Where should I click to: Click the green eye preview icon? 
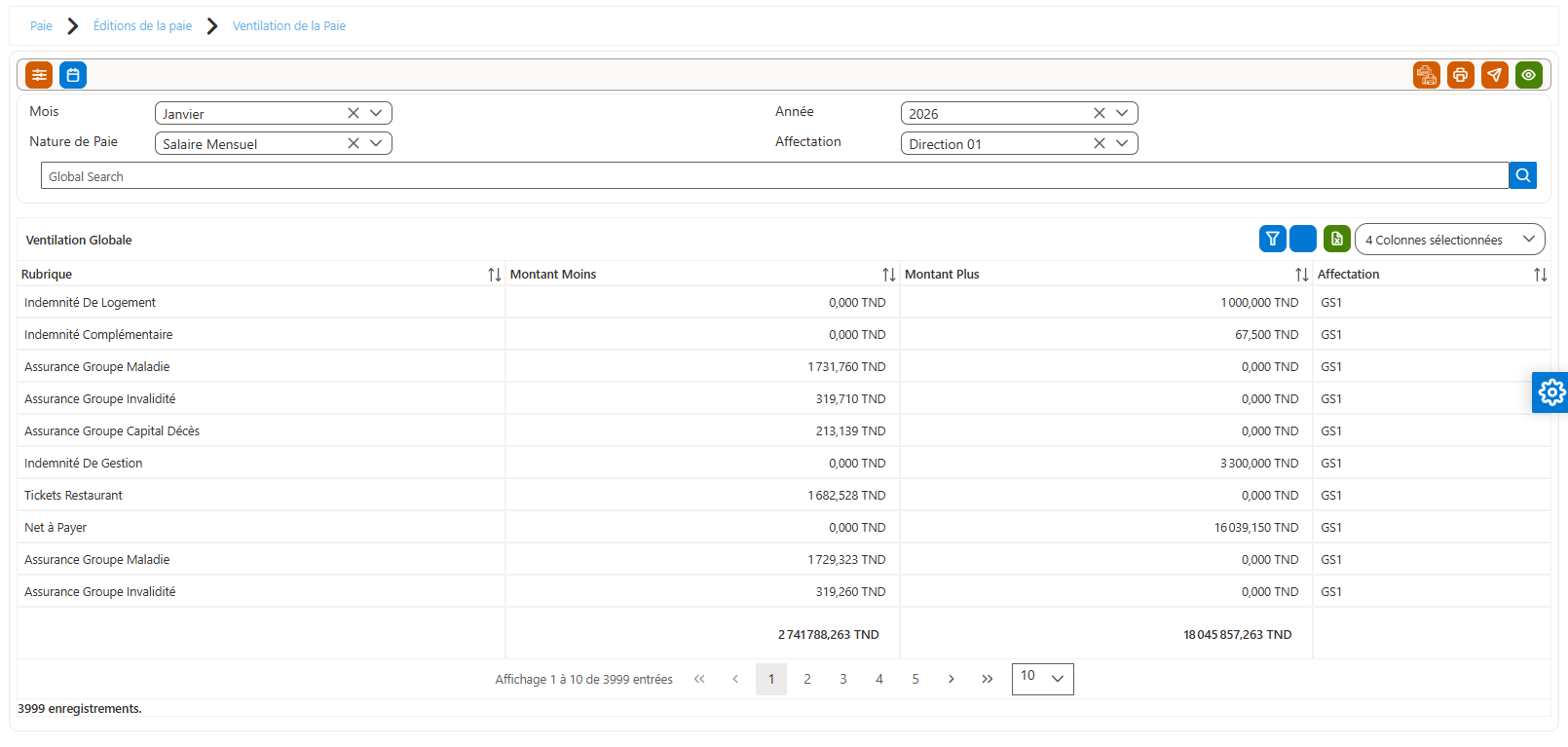(x=1529, y=75)
